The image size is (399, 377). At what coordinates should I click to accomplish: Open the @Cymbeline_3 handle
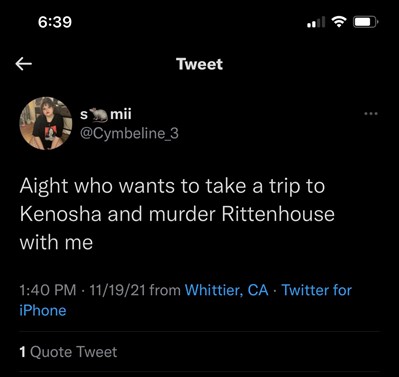[x=129, y=134]
